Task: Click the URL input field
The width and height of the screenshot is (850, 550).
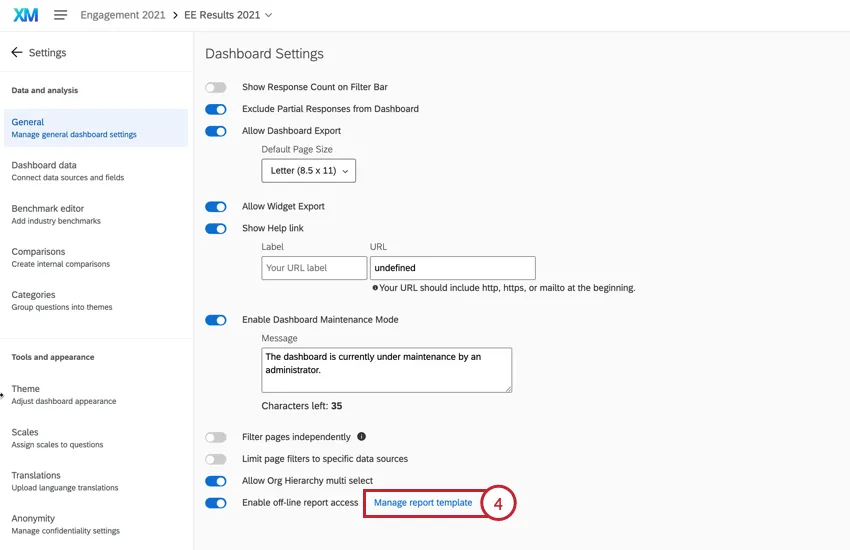Action: [452, 268]
